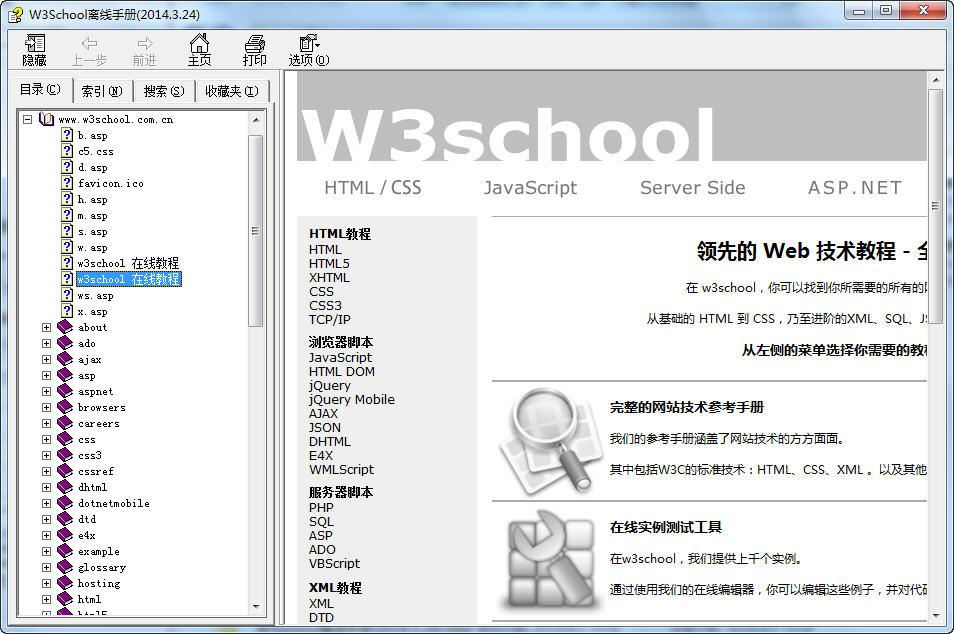This screenshot has width=954, height=634.
Task: Open the JSON tutorial link
Action: 325,427
